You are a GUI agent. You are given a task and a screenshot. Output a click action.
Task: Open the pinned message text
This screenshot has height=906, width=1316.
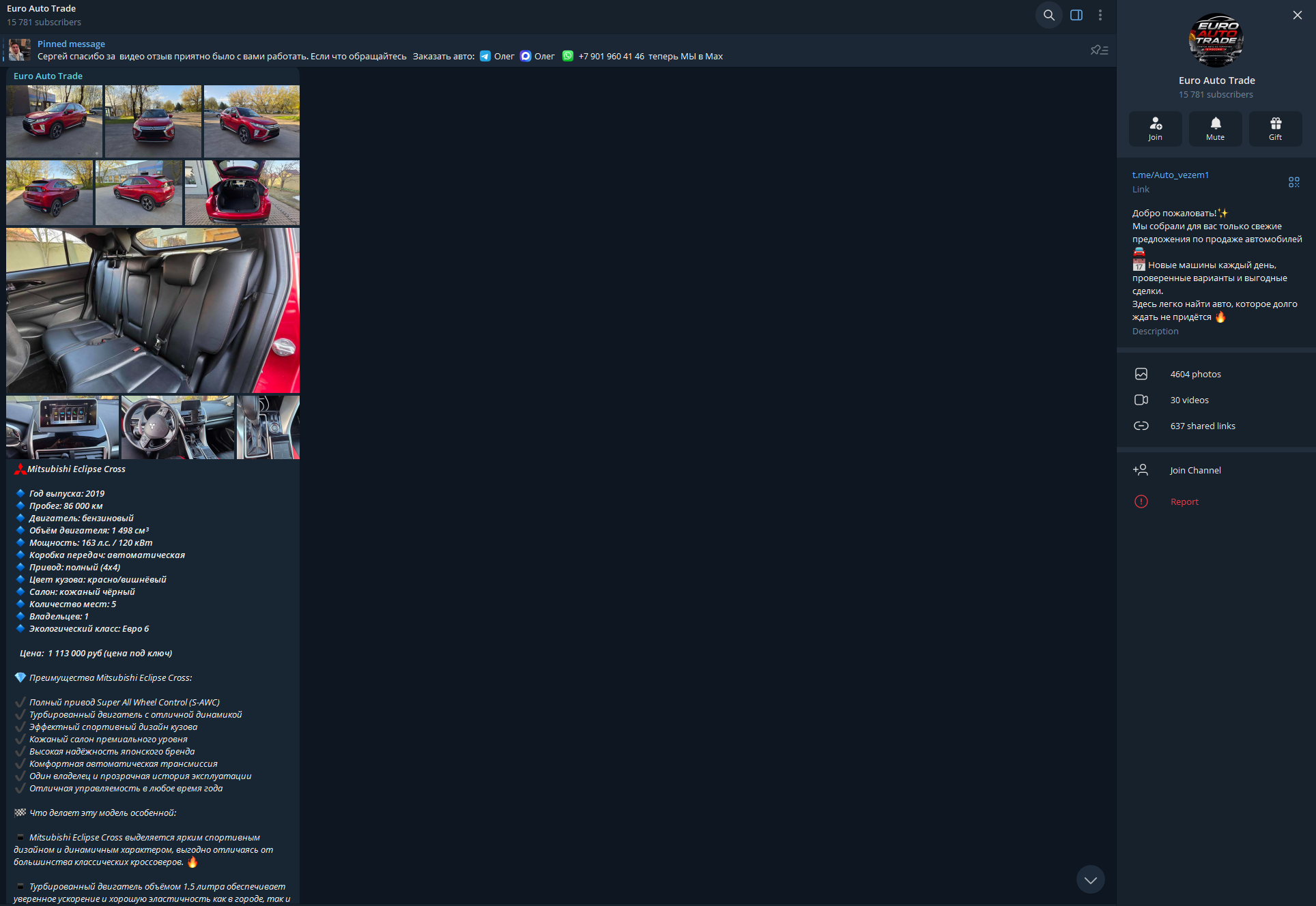[380, 57]
